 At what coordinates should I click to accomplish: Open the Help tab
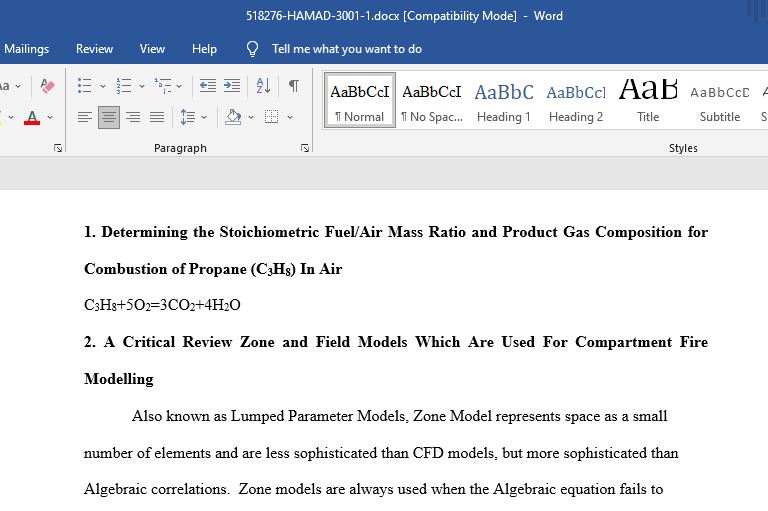point(204,49)
